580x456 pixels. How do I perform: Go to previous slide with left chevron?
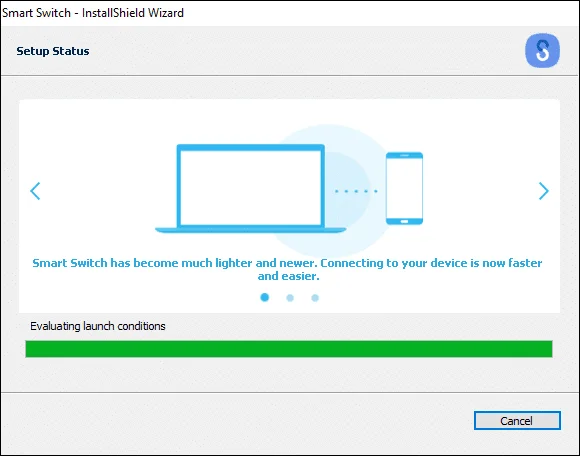[x=35, y=191]
